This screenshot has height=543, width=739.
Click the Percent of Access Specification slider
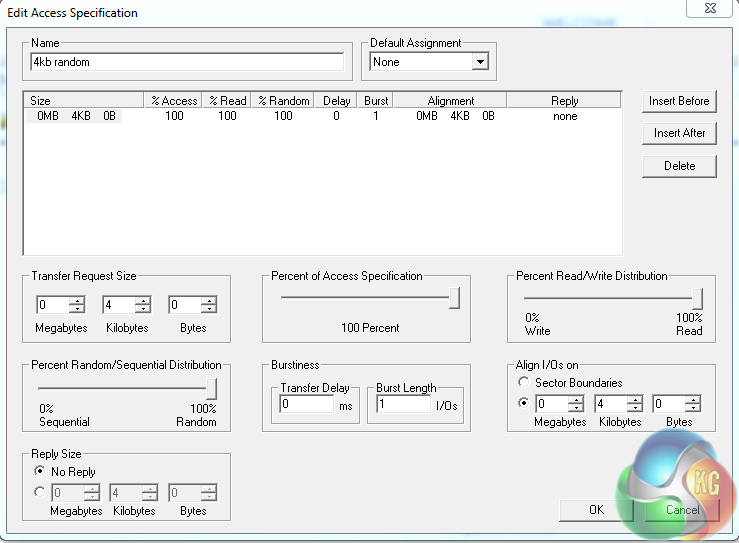pyautogui.click(x=365, y=297)
